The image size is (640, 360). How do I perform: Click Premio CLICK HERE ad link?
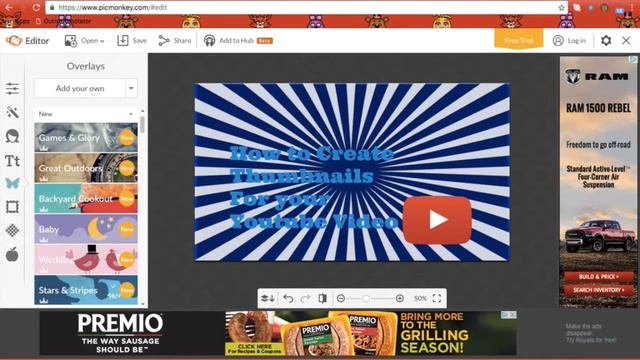point(254,348)
